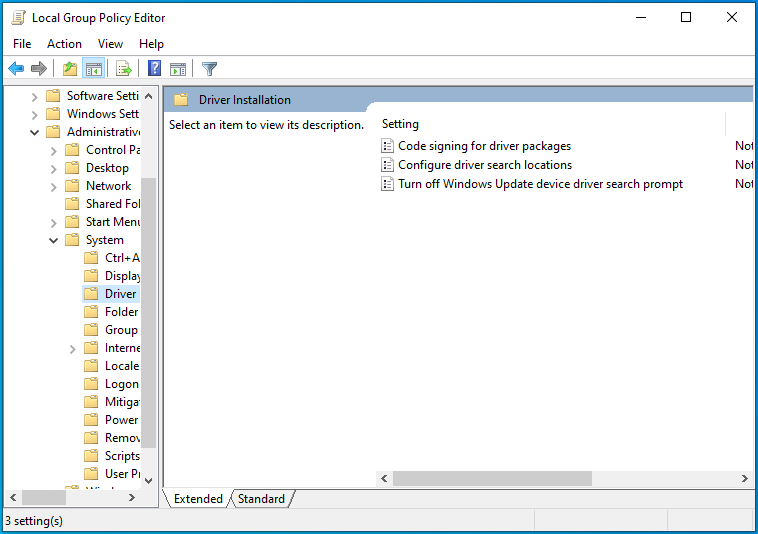Click the Back arrow toolbar icon
Viewport: 758px width, 534px height.
(16, 69)
